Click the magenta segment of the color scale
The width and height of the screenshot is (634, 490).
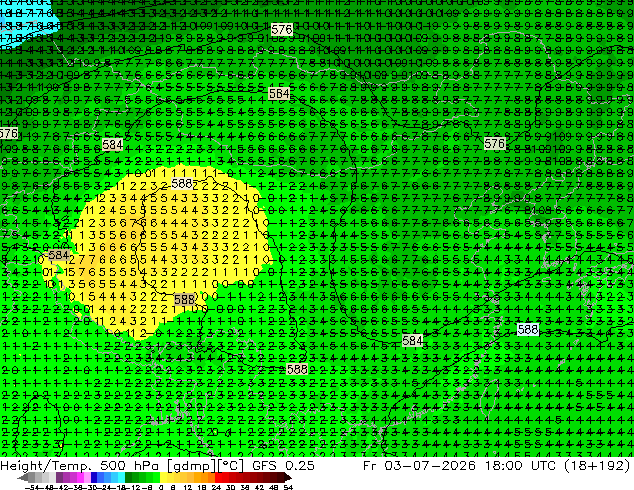pos(80,478)
